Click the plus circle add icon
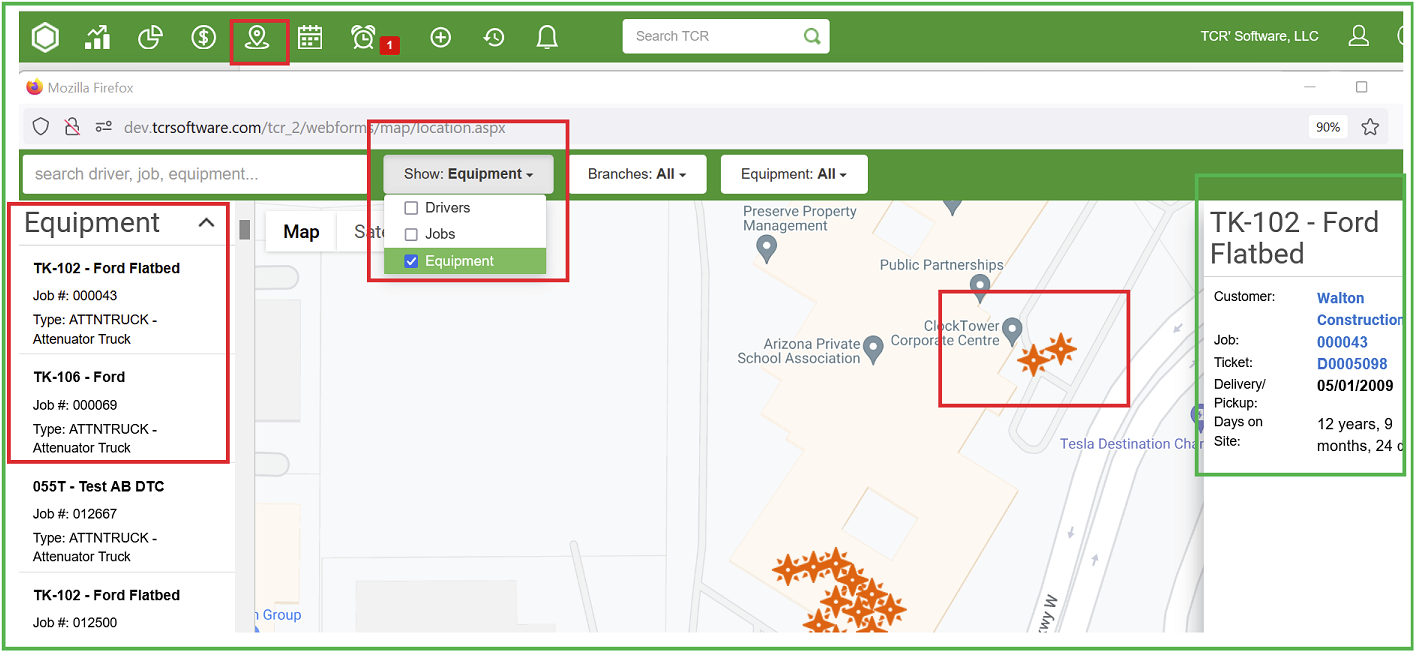Screen dimensions: 1417x652 click(x=441, y=37)
